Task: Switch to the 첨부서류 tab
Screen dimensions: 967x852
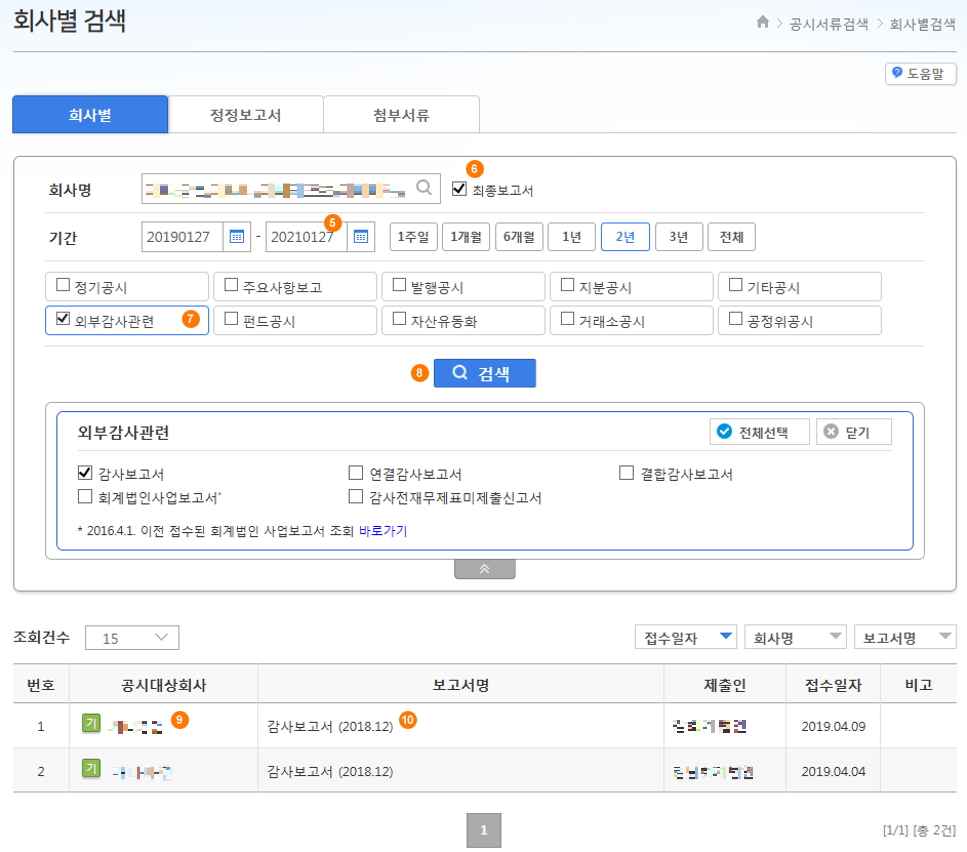Action: click(x=401, y=114)
